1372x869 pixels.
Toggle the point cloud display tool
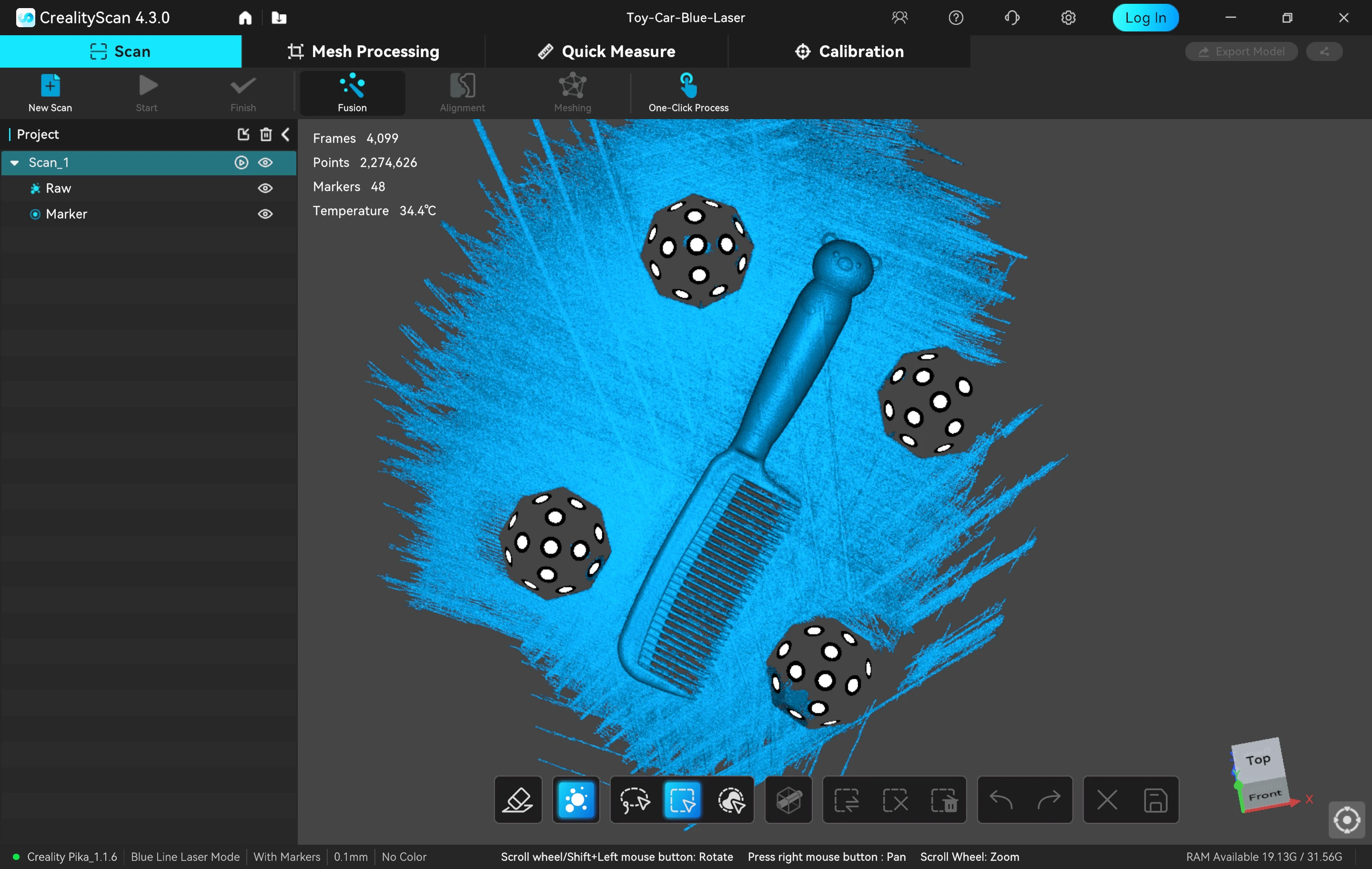(x=576, y=800)
